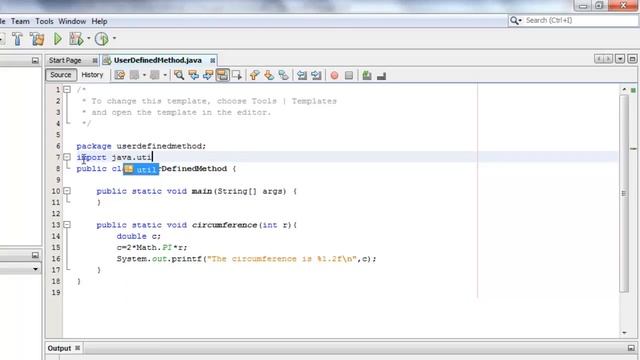Click Find Previous Occurrence icon
The image size is (640, 360).
point(193,75)
